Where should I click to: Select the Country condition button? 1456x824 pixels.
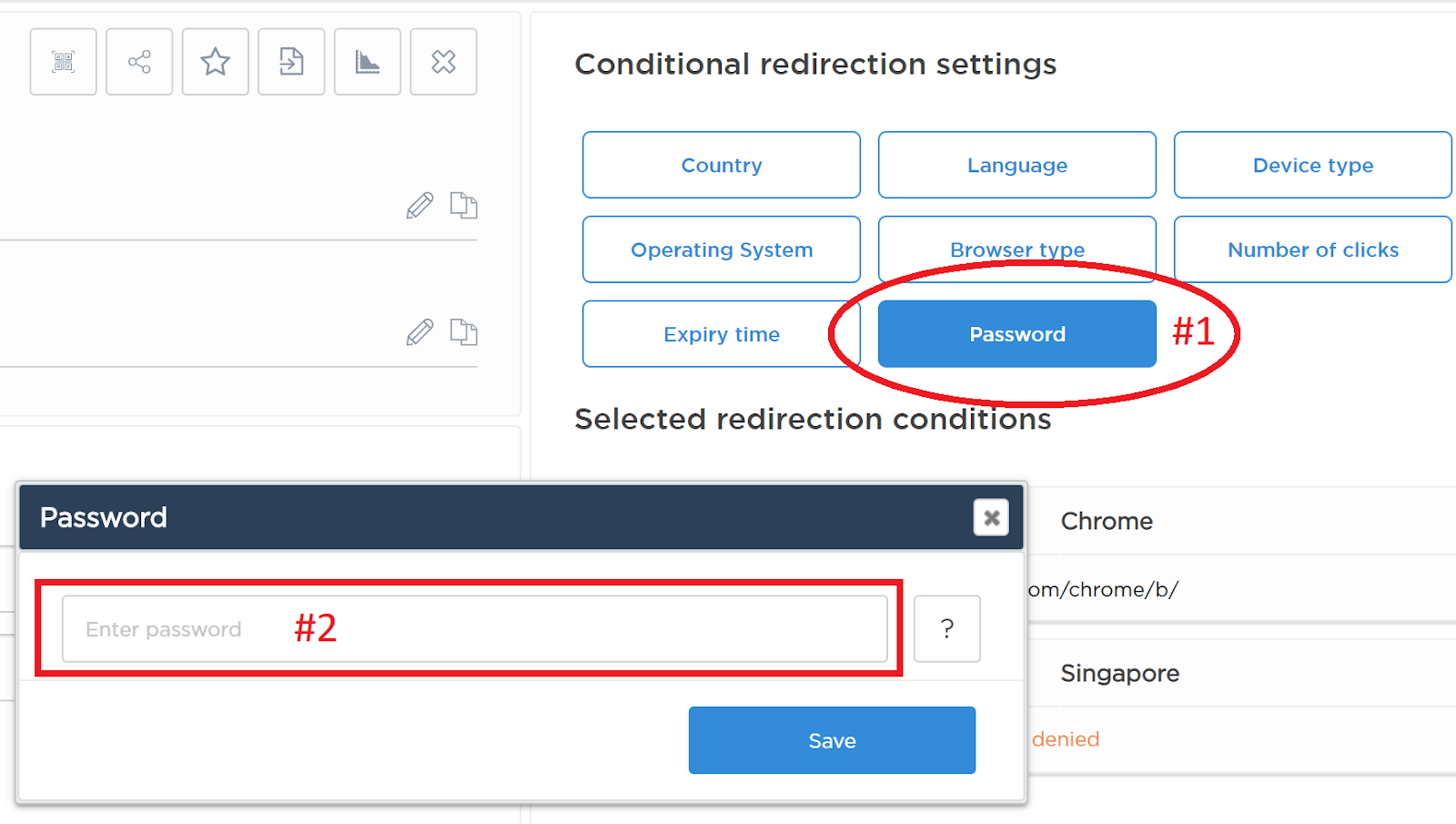tap(722, 165)
